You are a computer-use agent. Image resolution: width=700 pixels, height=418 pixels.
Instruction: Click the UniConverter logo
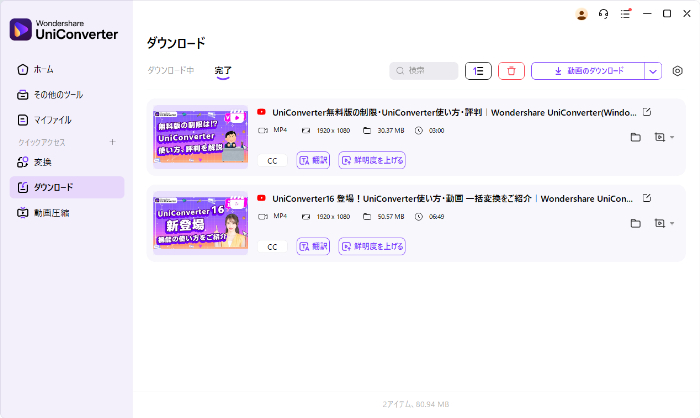(x=64, y=29)
